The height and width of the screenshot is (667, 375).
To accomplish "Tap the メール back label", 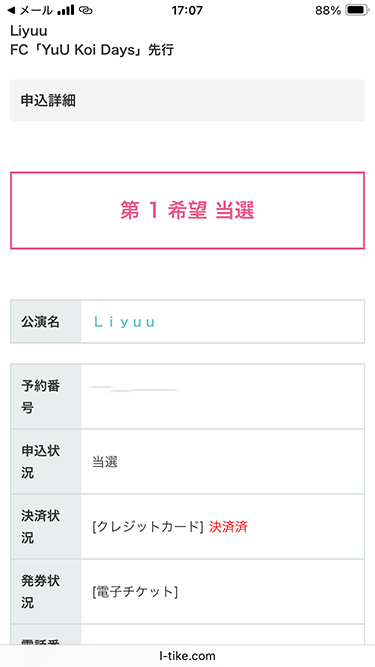I will coord(36,11).
